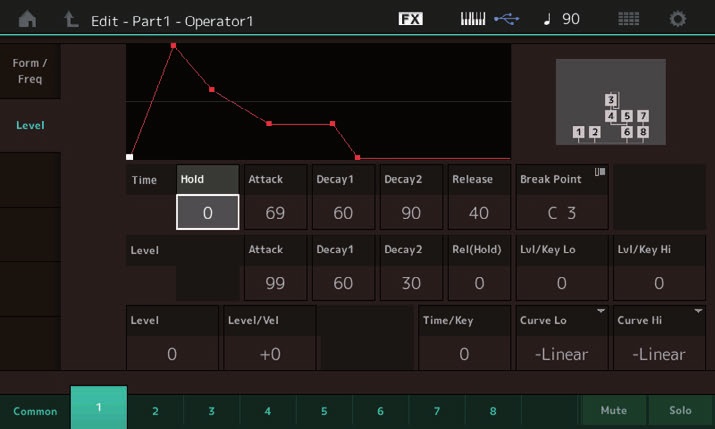Viewport: 715px width, 429px height.
Task: Select the Break Point value C 3
Action: tap(562, 212)
